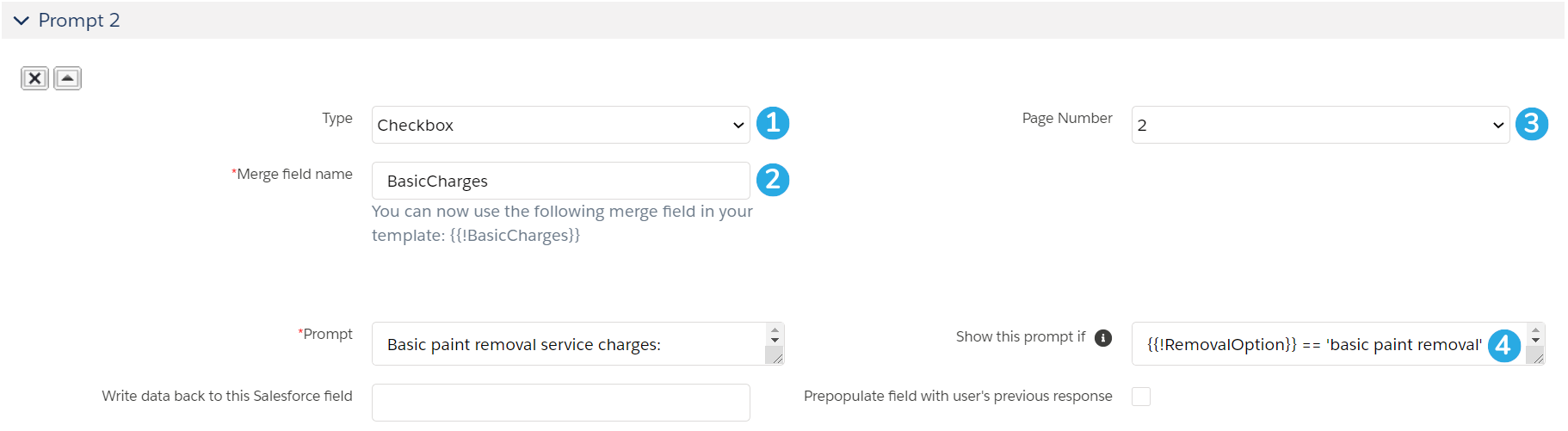Viewport: 1568px width, 431px height.
Task: Click the X delete prompt icon
Action: coord(34,78)
